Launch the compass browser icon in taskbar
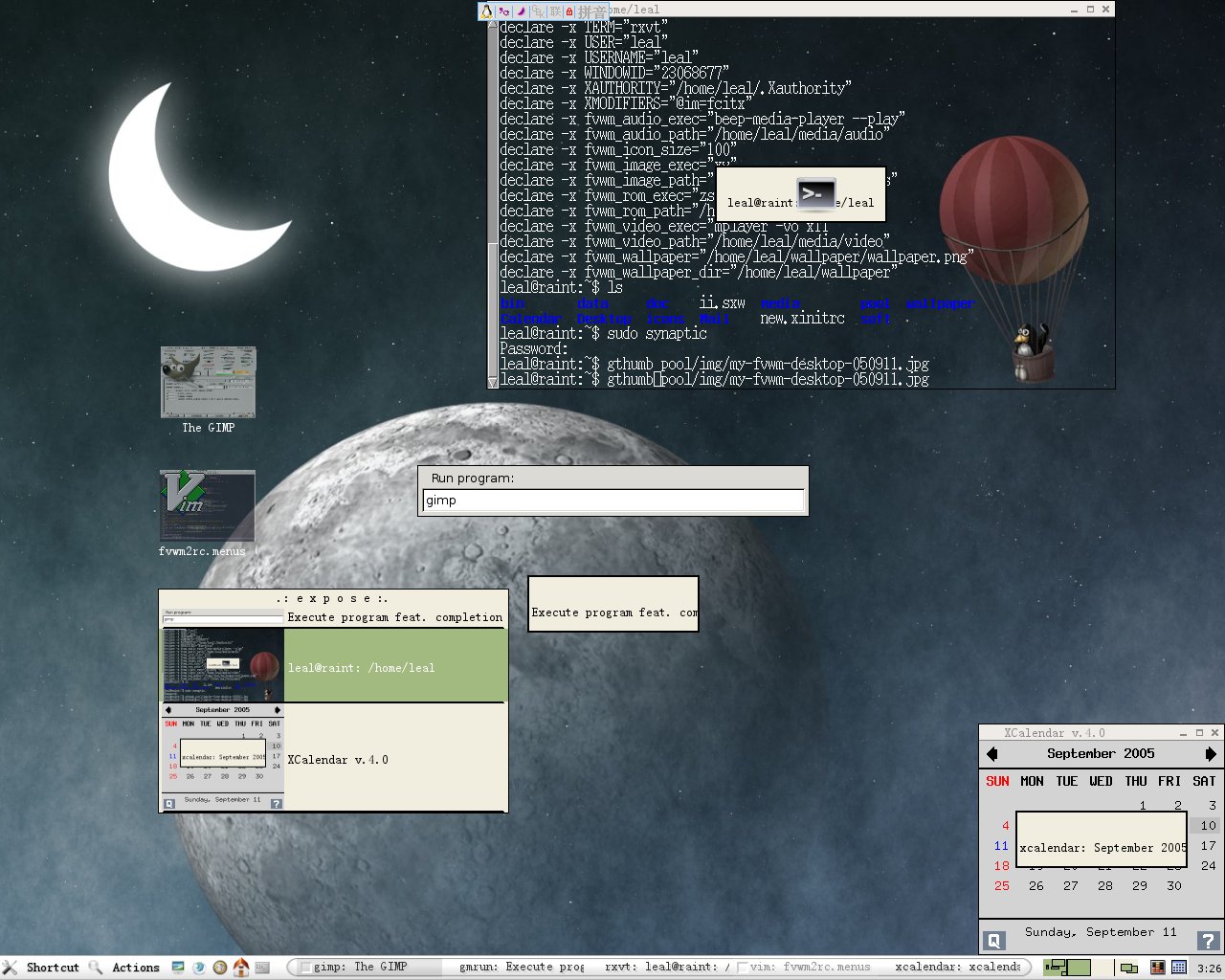The image size is (1225, 980). (x=220, y=968)
